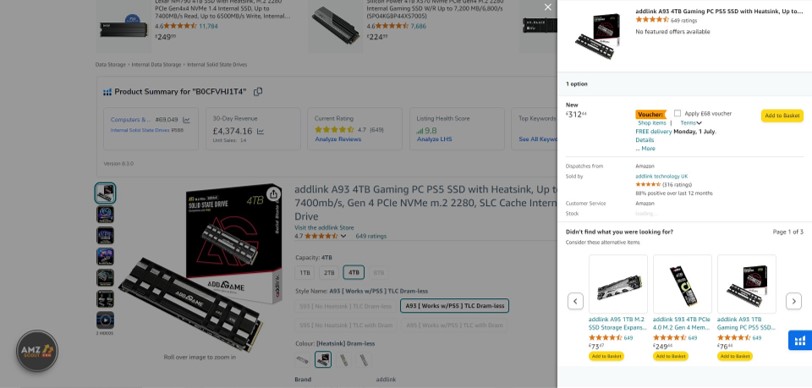
Task: Expand the voucher Terms dropdown
Action: point(691,123)
